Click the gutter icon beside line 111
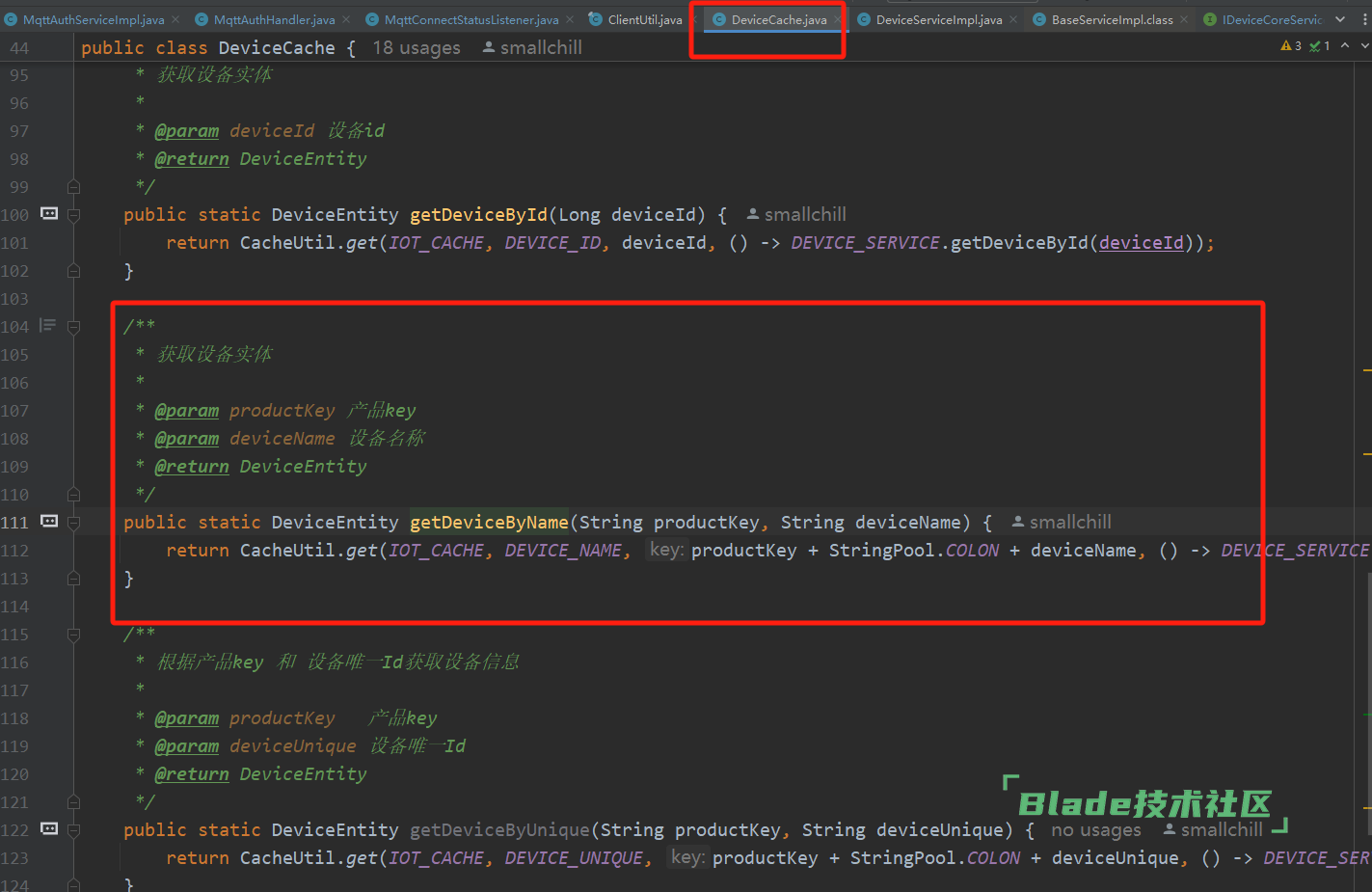This screenshot has height=892, width=1372. pyautogui.click(x=49, y=521)
